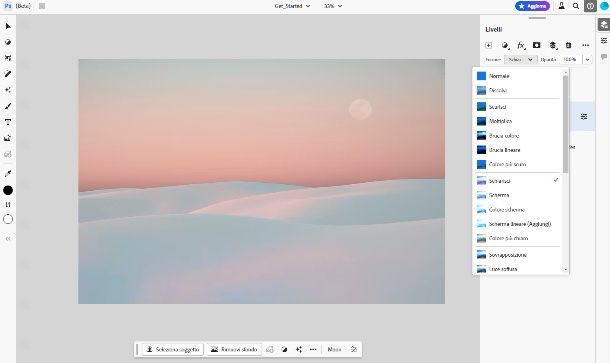
Task: Select the Eyedropper tool
Action: (8, 174)
